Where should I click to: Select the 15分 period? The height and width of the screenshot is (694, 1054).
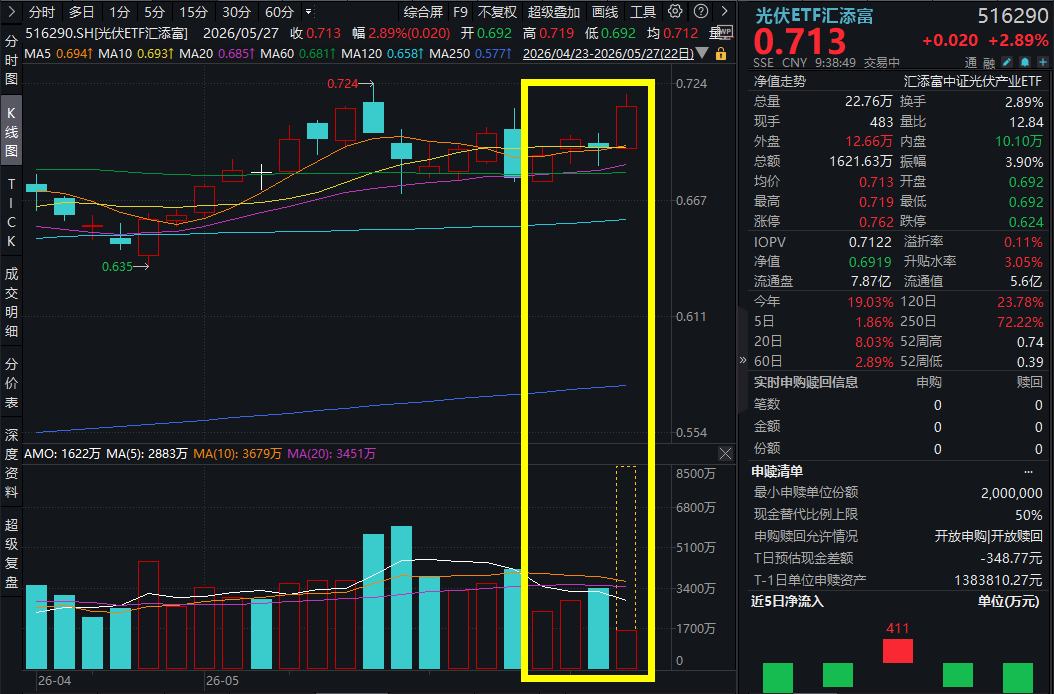194,12
